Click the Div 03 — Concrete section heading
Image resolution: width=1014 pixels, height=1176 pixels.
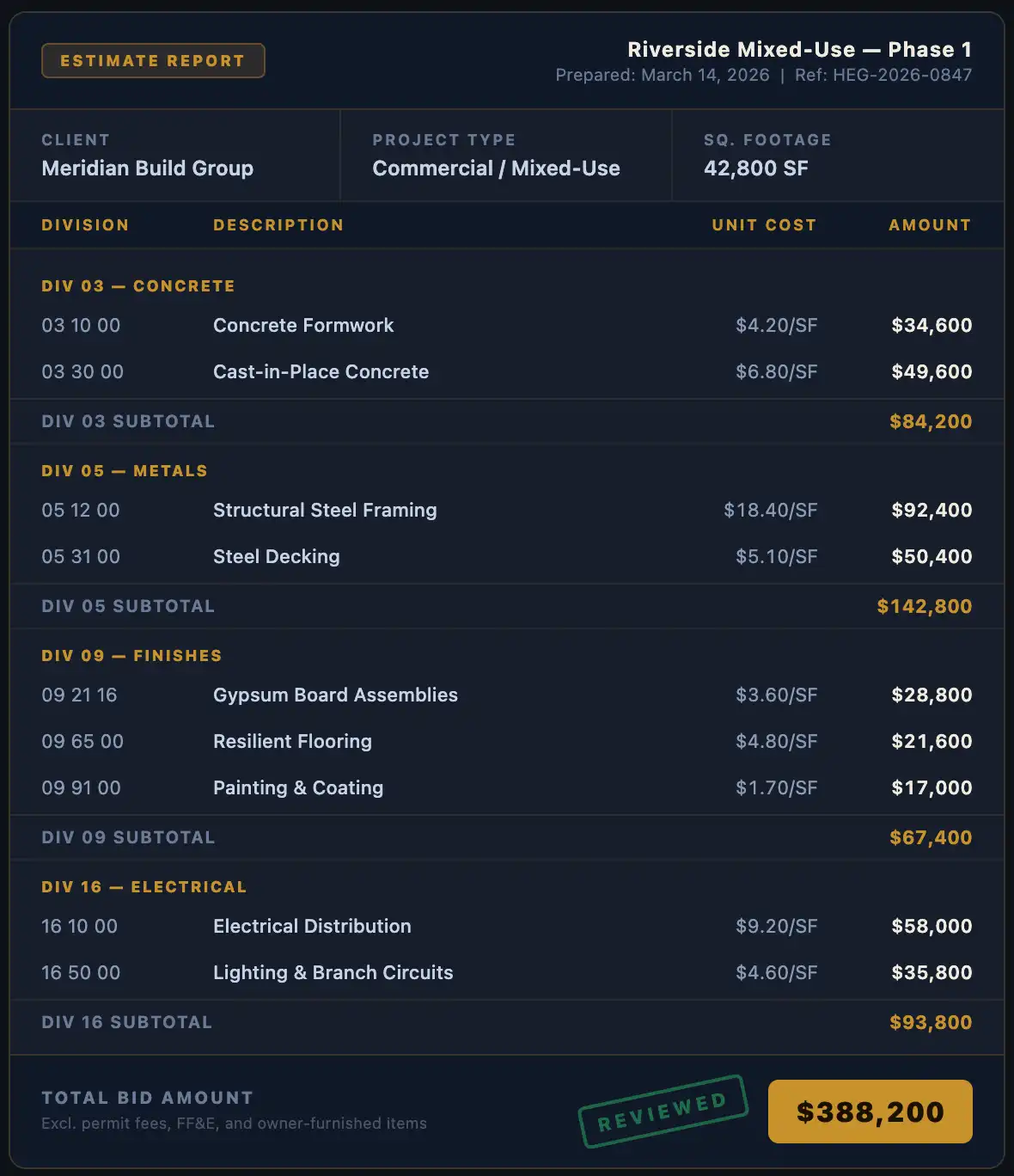138,286
